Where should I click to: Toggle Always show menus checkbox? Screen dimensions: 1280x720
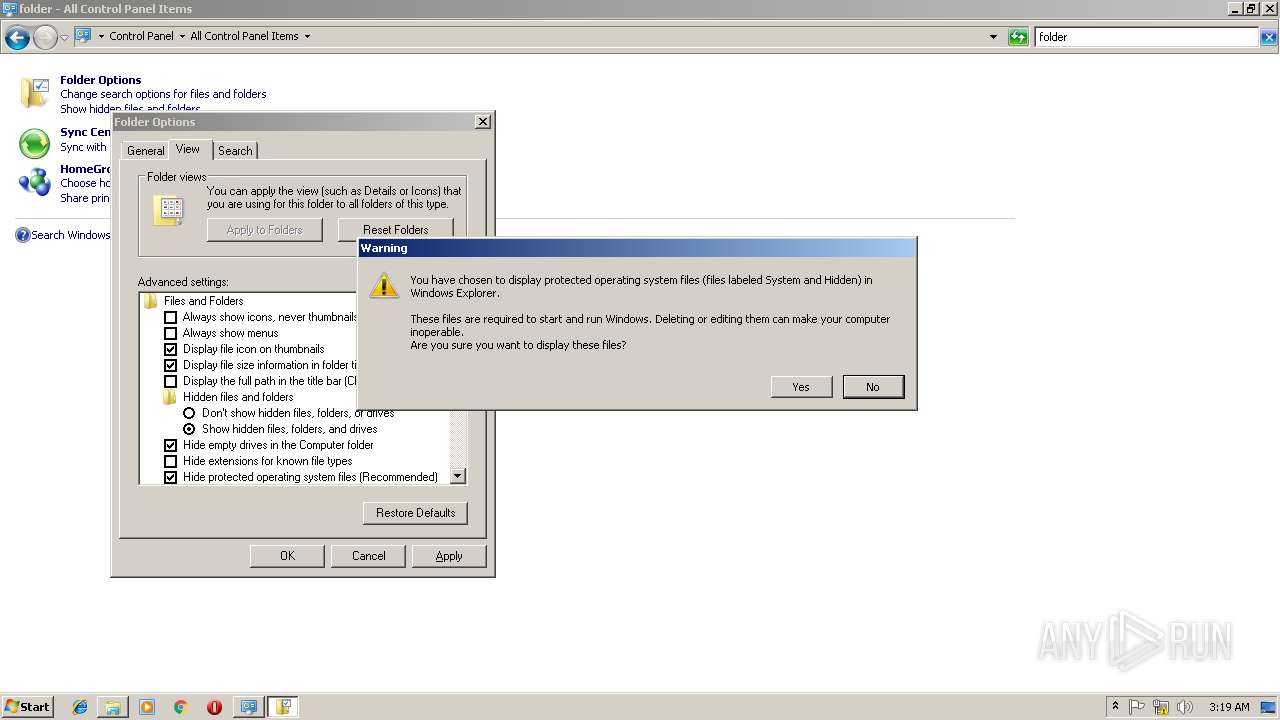tap(170, 333)
